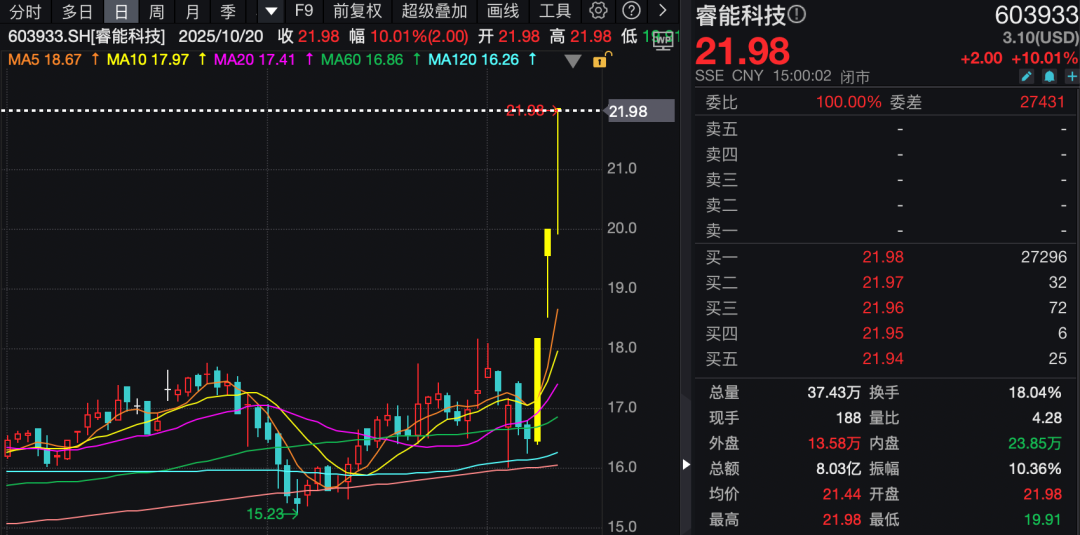The height and width of the screenshot is (535, 1080).
Task: Click the monitor icon at chart corner
Action: pos(663,41)
